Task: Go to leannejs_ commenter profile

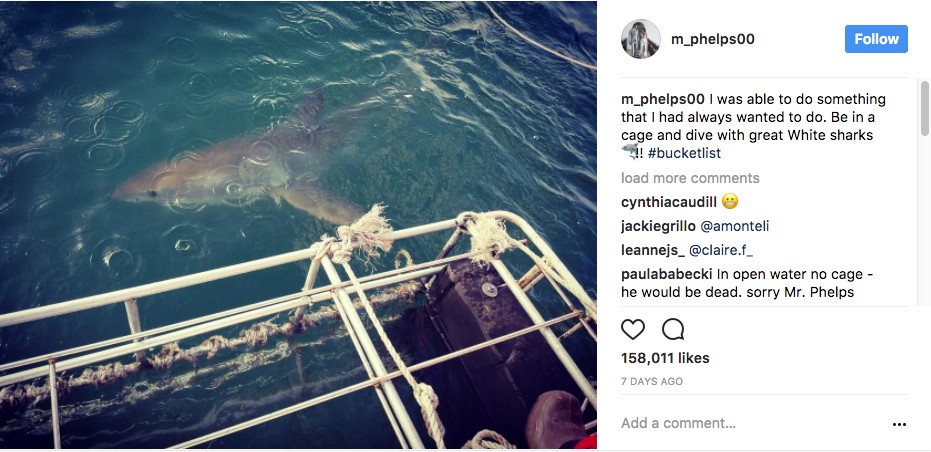Action: click(653, 251)
